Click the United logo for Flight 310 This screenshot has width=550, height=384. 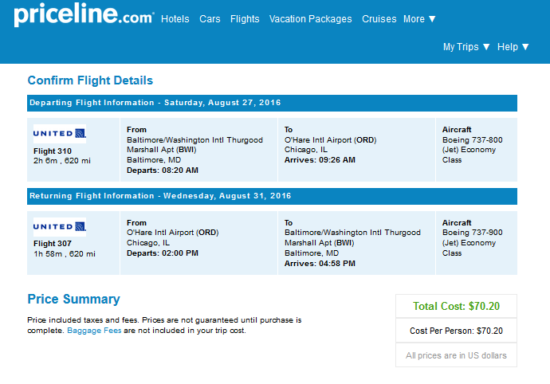coord(60,134)
